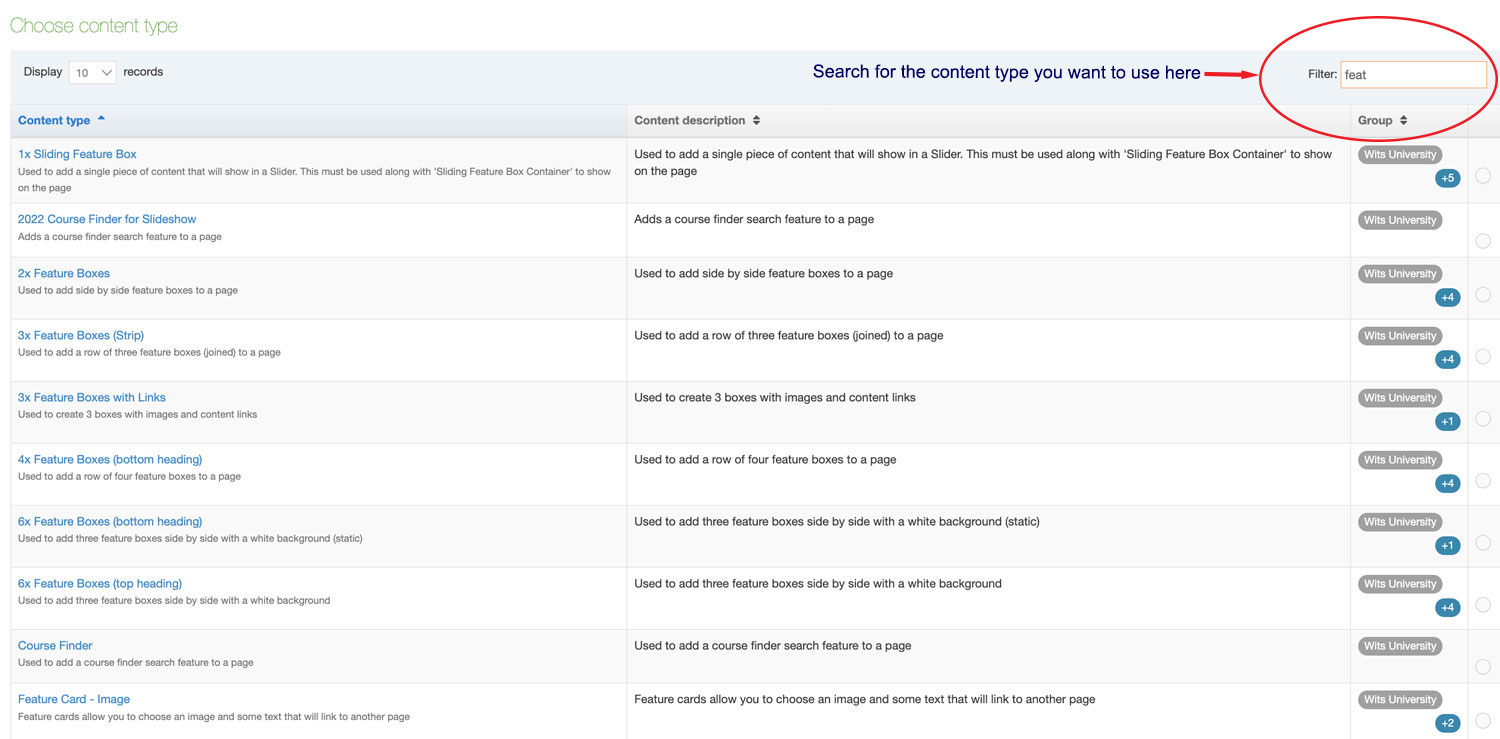The width and height of the screenshot is (1500, 739).
Task: Open the Course Finder content type
Action: pos(55,645)
